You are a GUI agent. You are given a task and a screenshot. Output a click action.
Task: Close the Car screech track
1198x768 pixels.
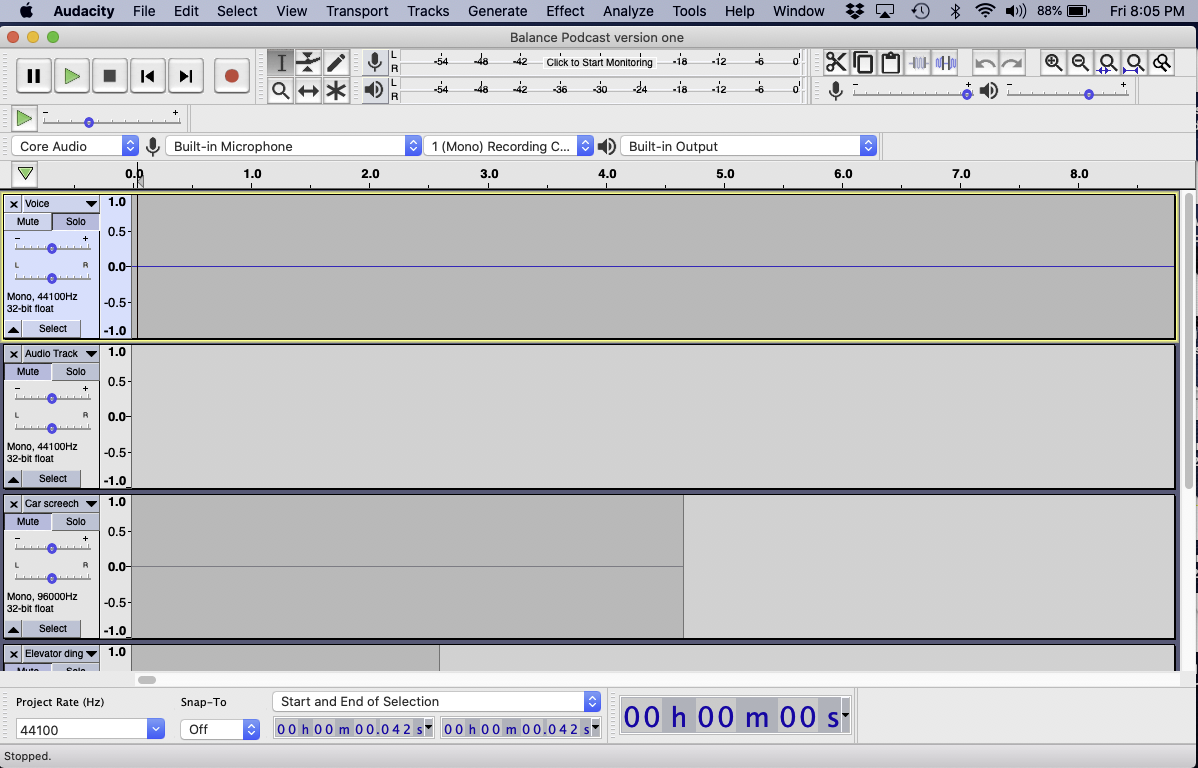[14, 504]
